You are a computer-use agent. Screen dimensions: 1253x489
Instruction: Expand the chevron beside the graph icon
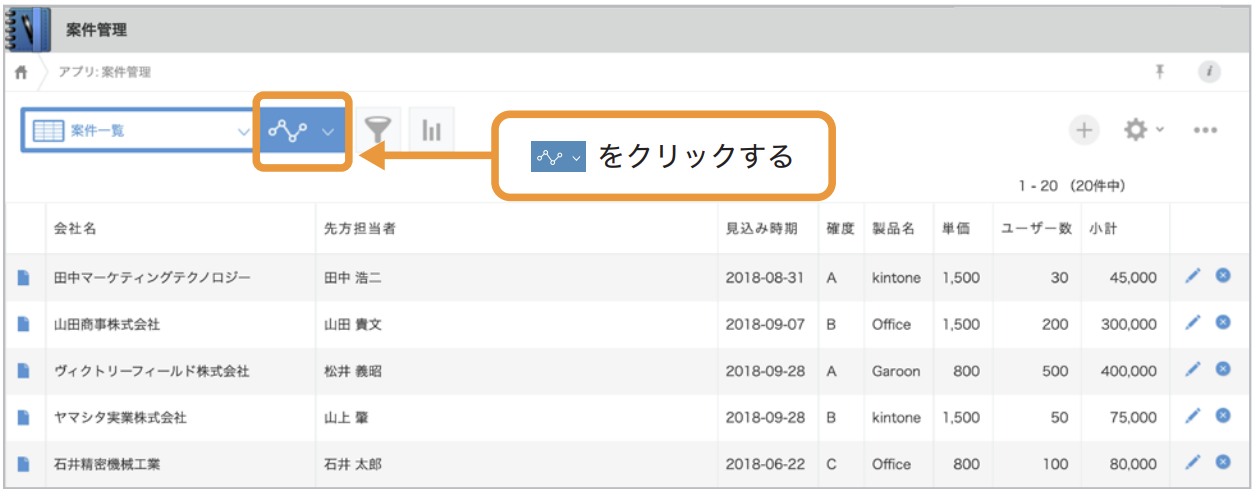pos(328,131)
